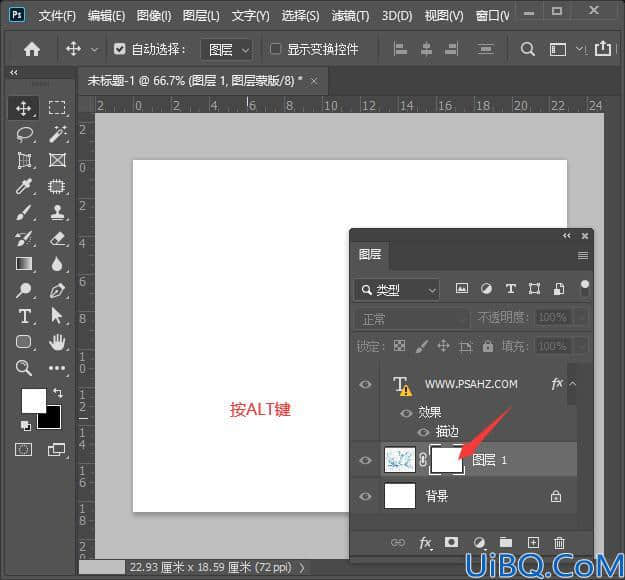
Task: Delete layer using trash icon
Action: click(x=559, y=543)
